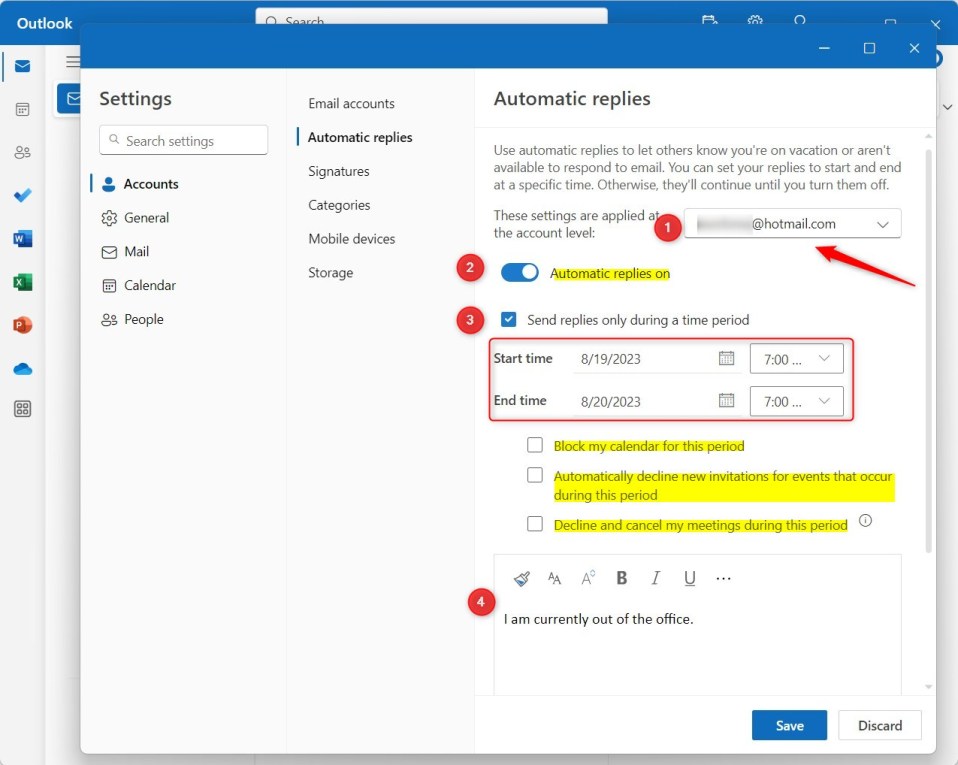Enable Decline and cancel my meetings during this period
Screen dimensions: 958x765
point(535,523)
